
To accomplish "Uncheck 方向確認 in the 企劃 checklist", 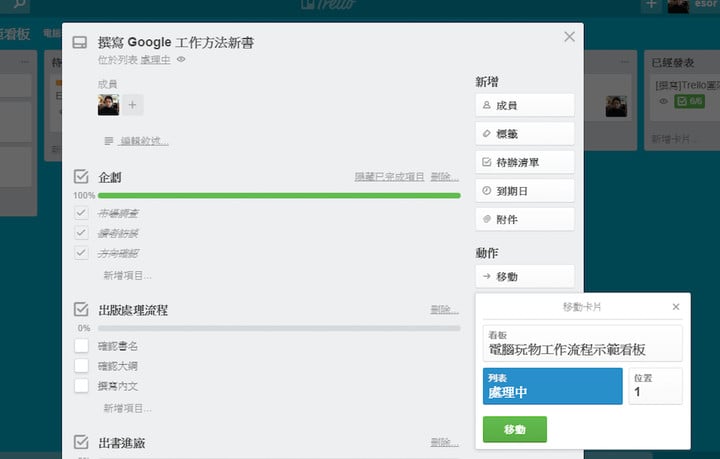I will (x=81, y=253).
